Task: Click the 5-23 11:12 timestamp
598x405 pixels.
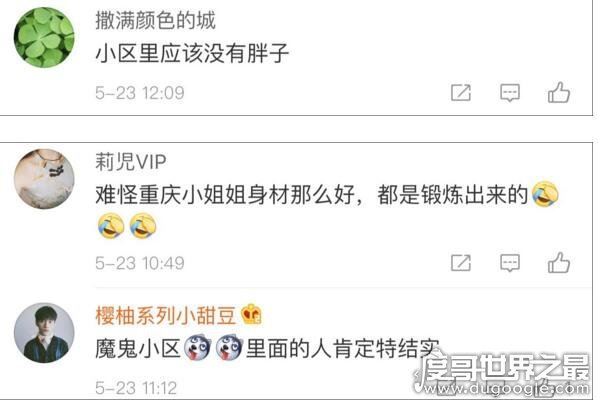Action: click(x=136, y=388)
